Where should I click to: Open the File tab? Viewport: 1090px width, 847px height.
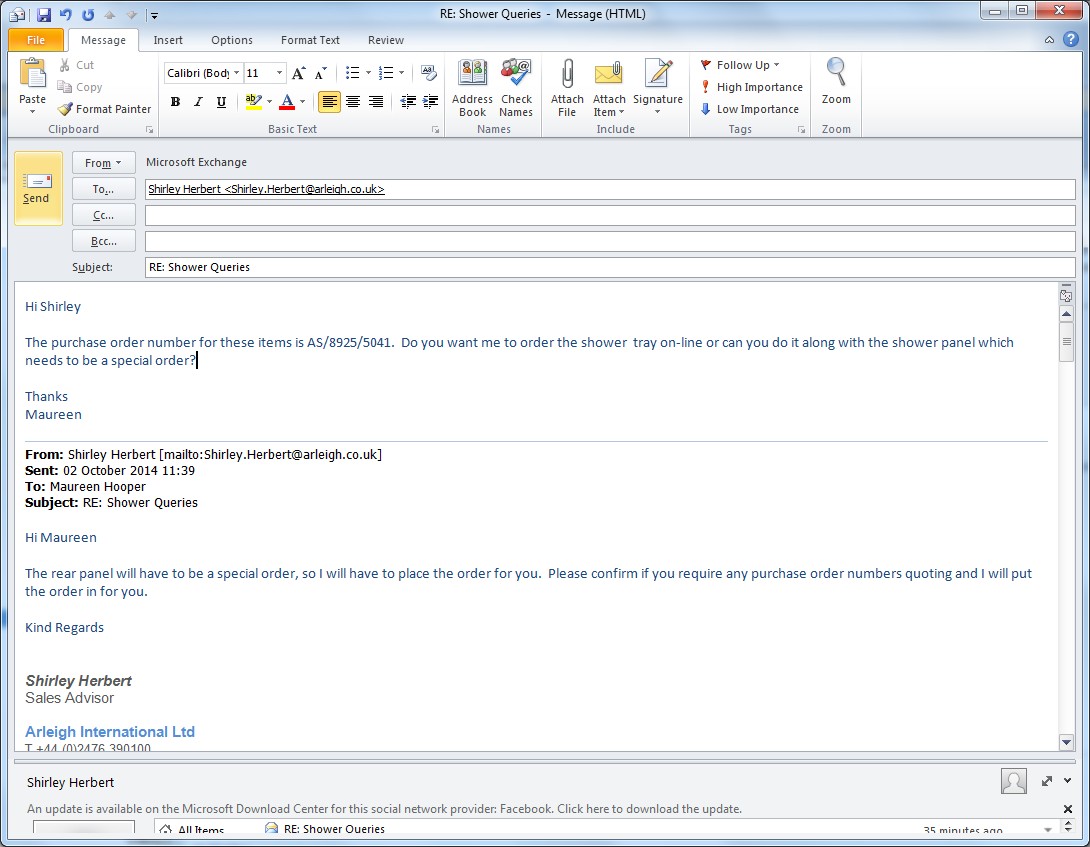coord(36,40)
